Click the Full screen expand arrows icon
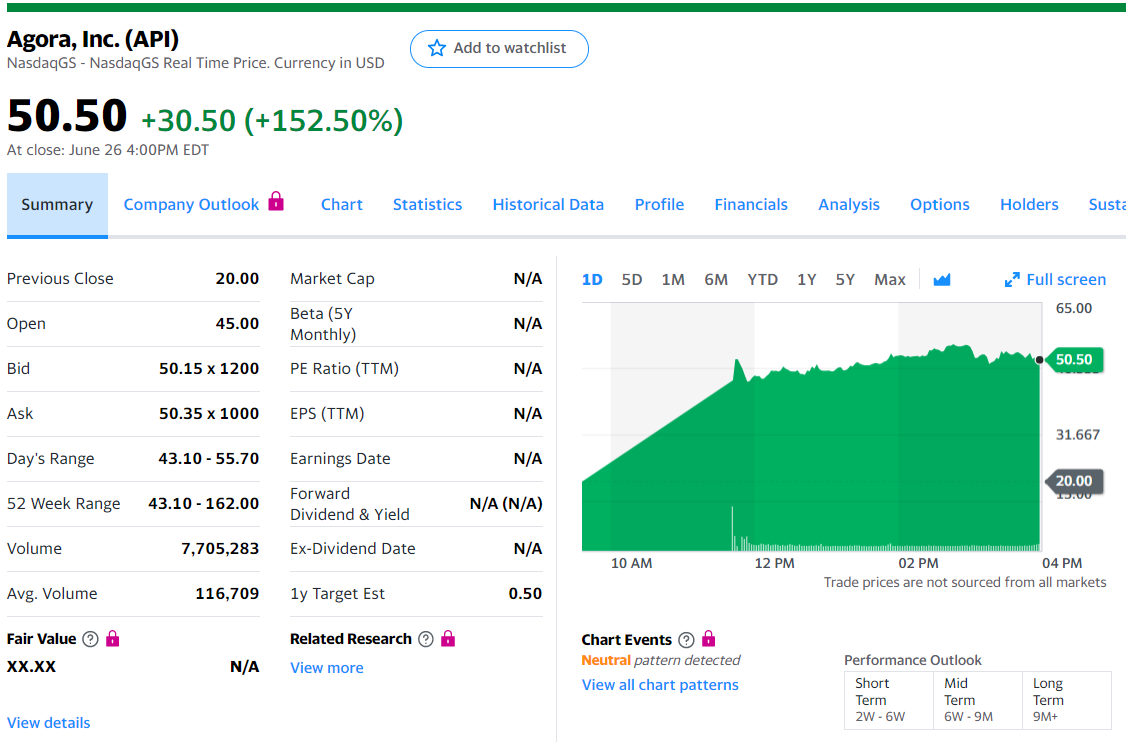This screenshot has width=1126, height=745. (1012, 279)
